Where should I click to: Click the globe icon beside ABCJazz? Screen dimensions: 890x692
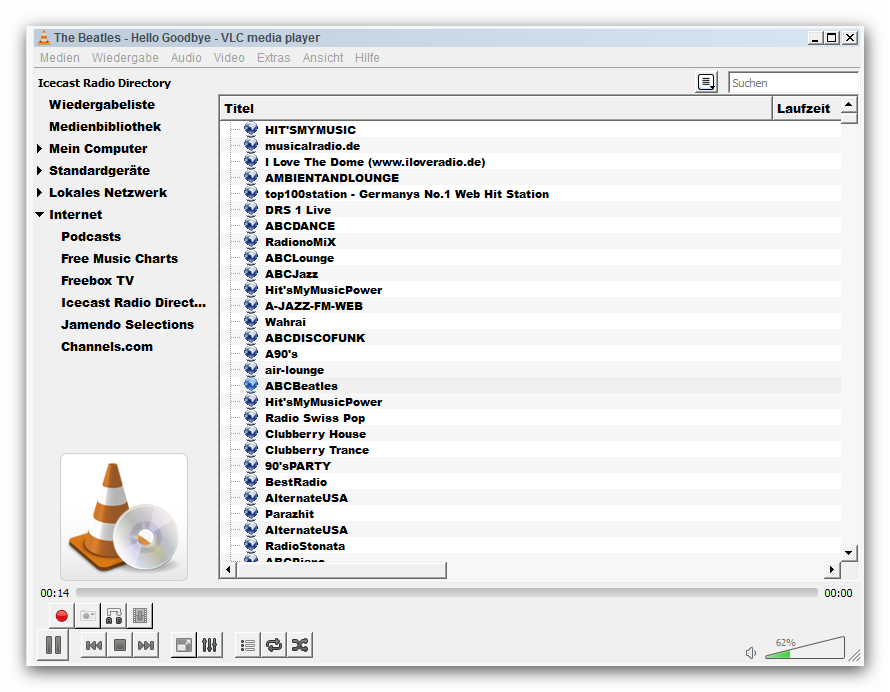point(251,273)
